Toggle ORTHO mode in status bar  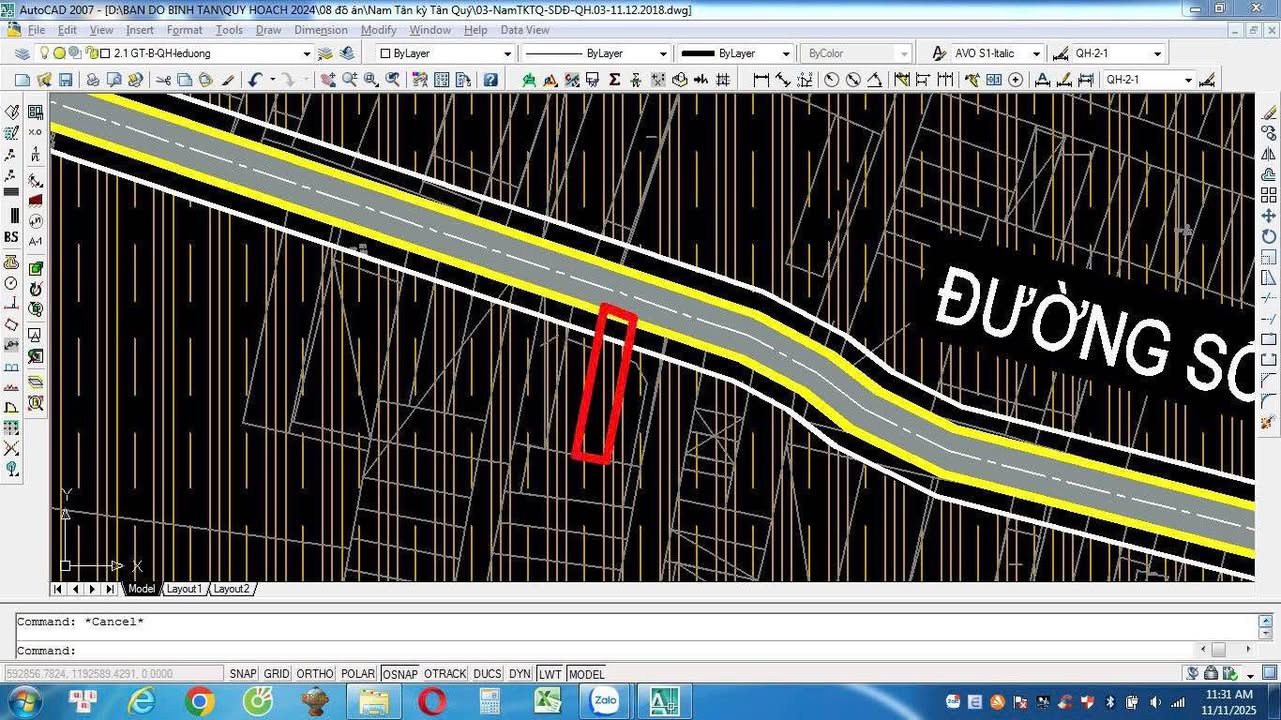coord(314,674)
